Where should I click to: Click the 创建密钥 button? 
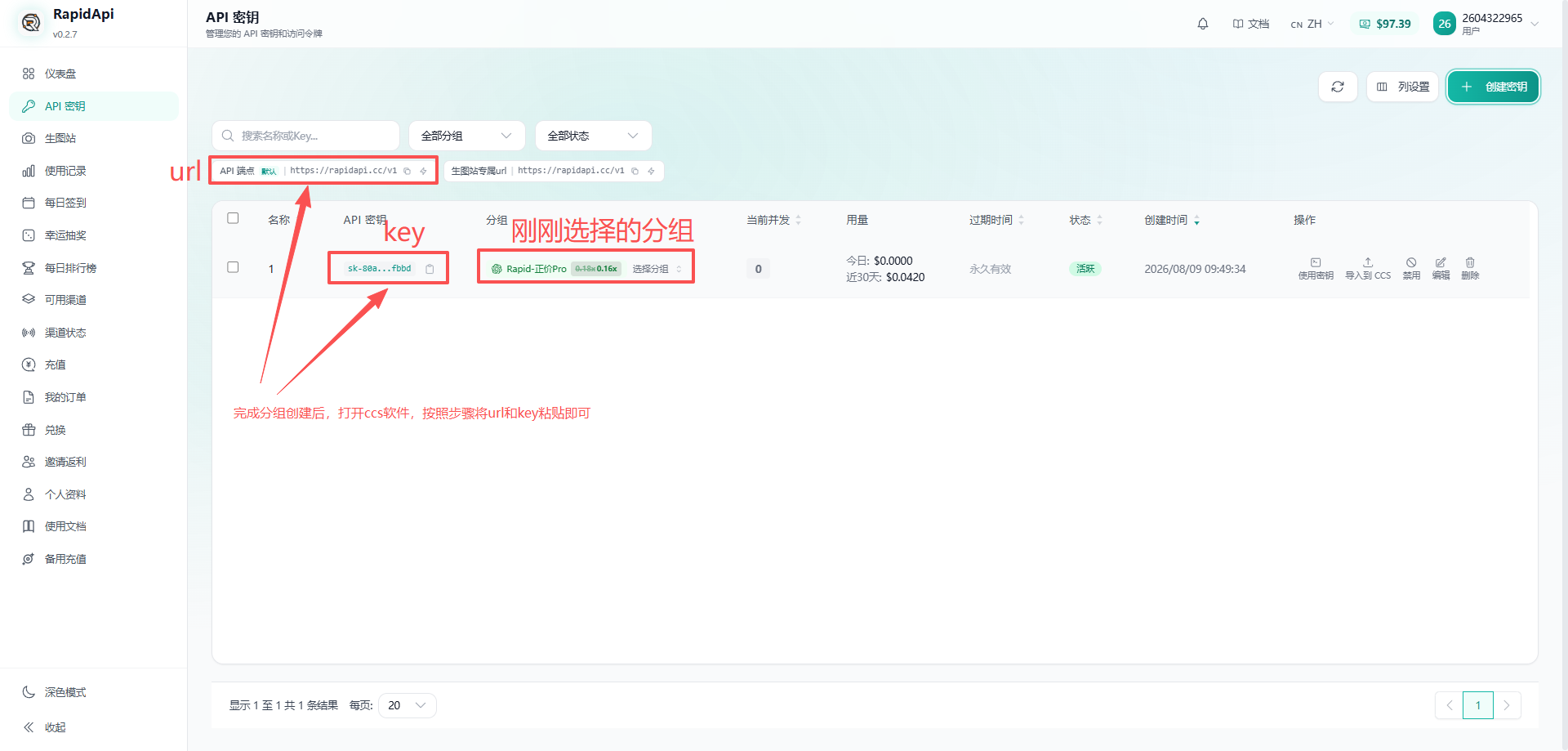click(1494, 87)
